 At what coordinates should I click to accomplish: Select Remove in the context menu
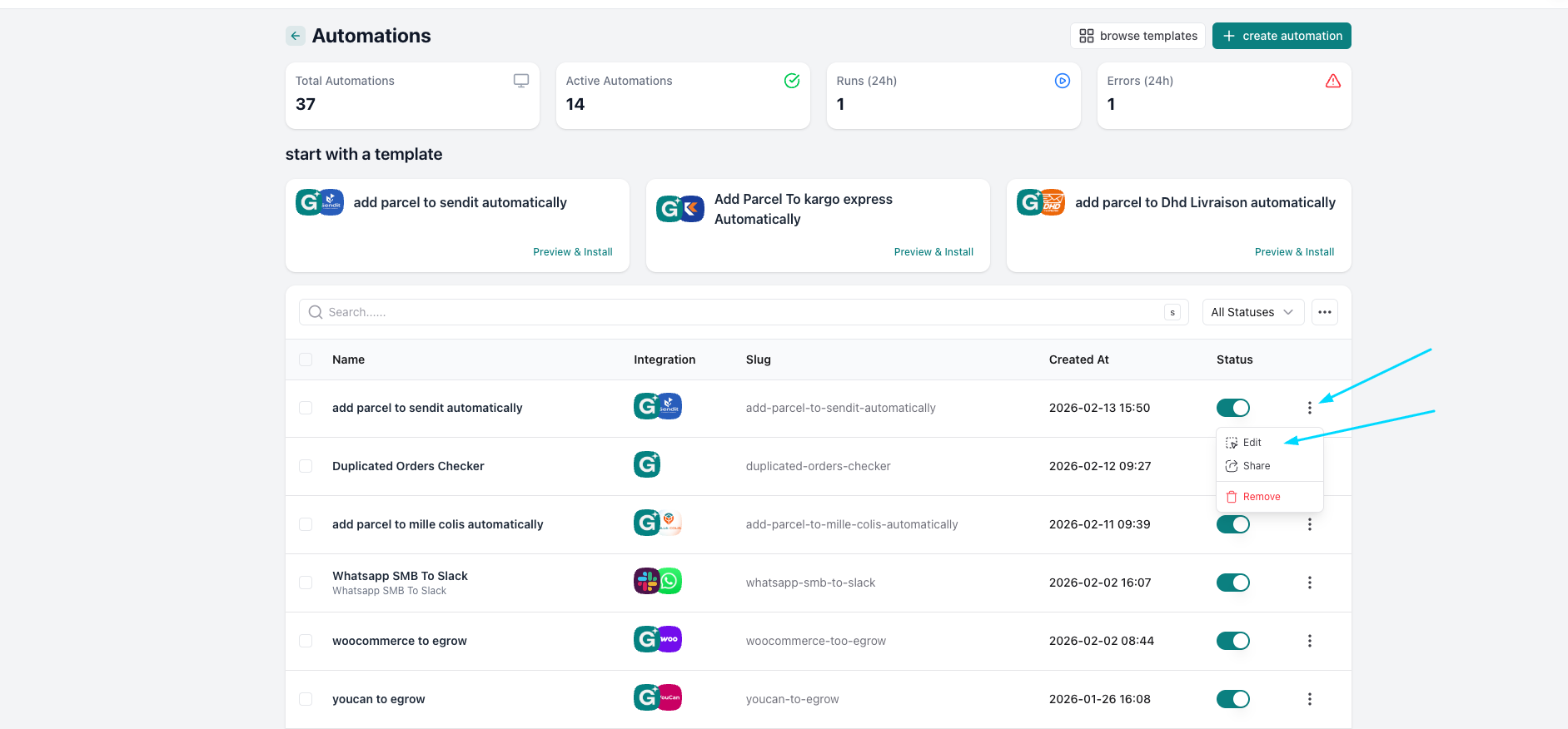pyautogui.click(x=1261, y=497)
